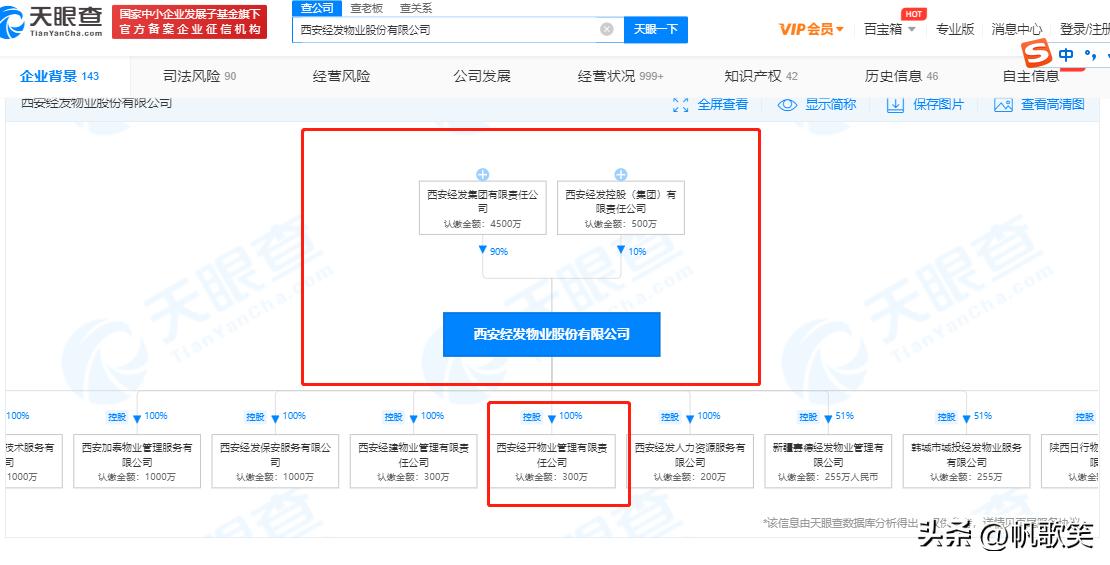Switch to the 经营风险 tab
Screen dimensions: 1110x565
click(341, 76)
